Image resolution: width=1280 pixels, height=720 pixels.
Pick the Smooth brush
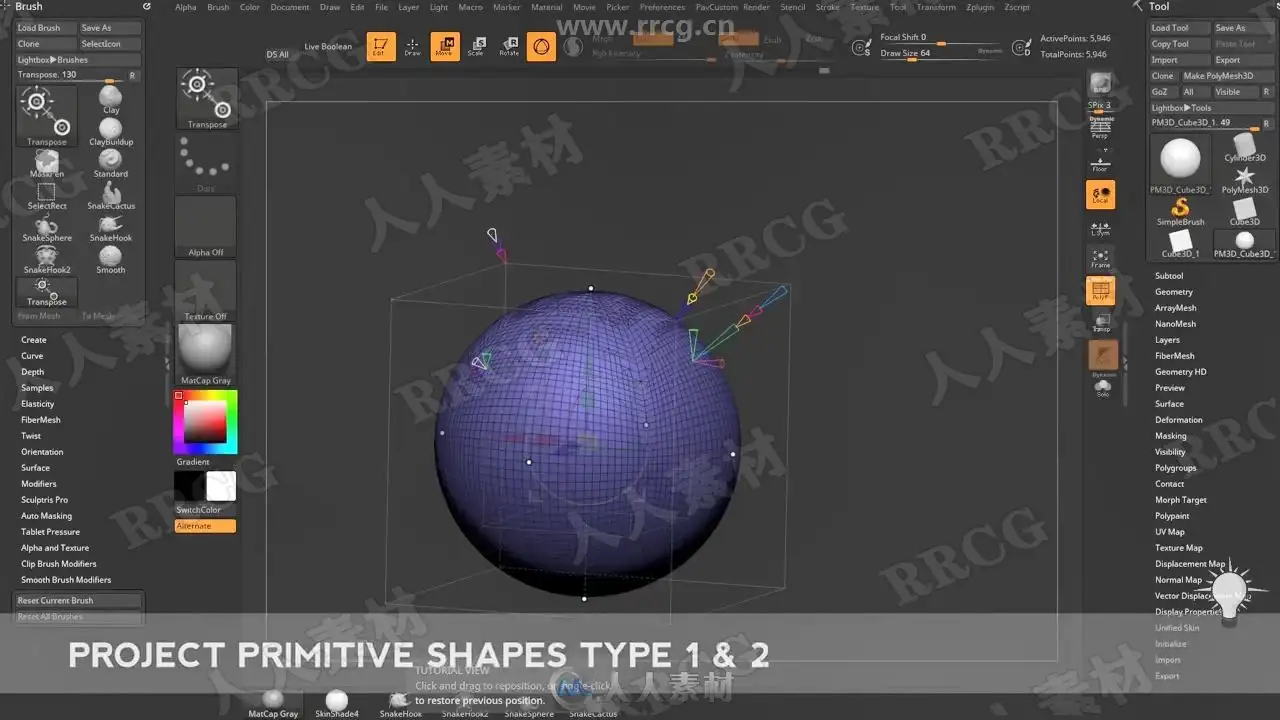pyautogui.click(x=110, y=258)
